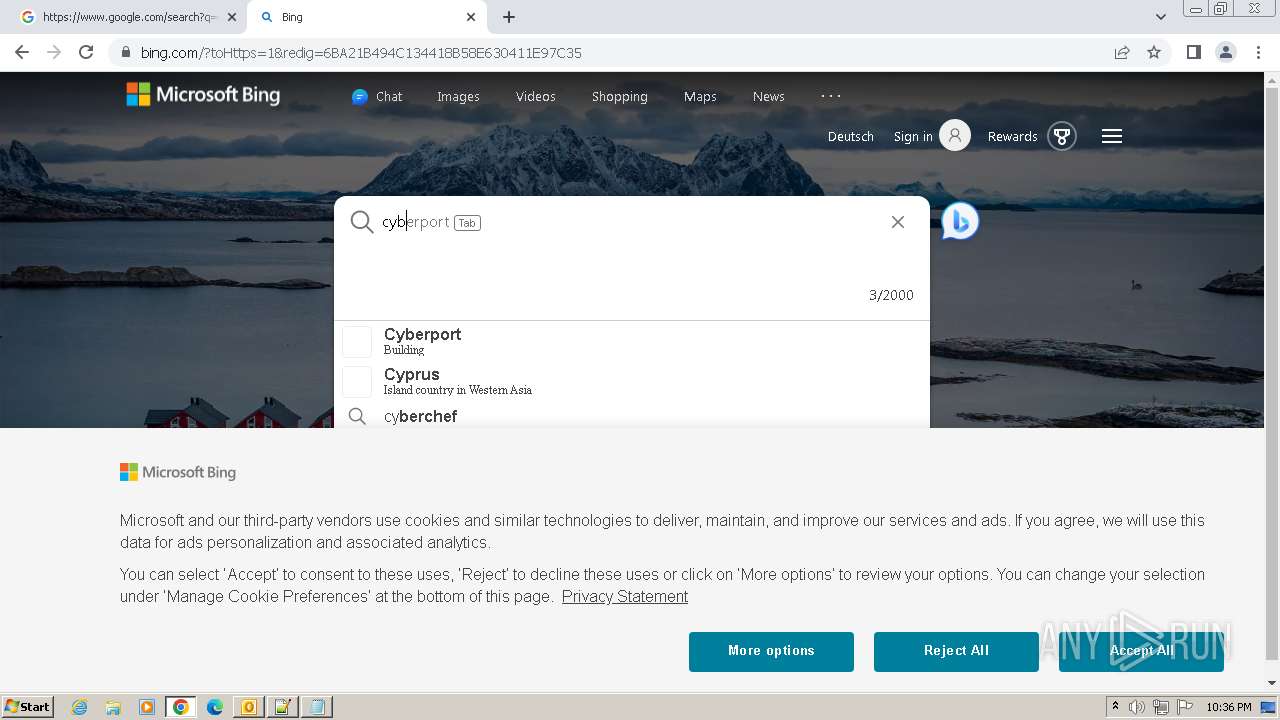Viewport: 1280px width, 720px height.
Task: Open the Chrome profile icon
Action: tap(1226, 52)
